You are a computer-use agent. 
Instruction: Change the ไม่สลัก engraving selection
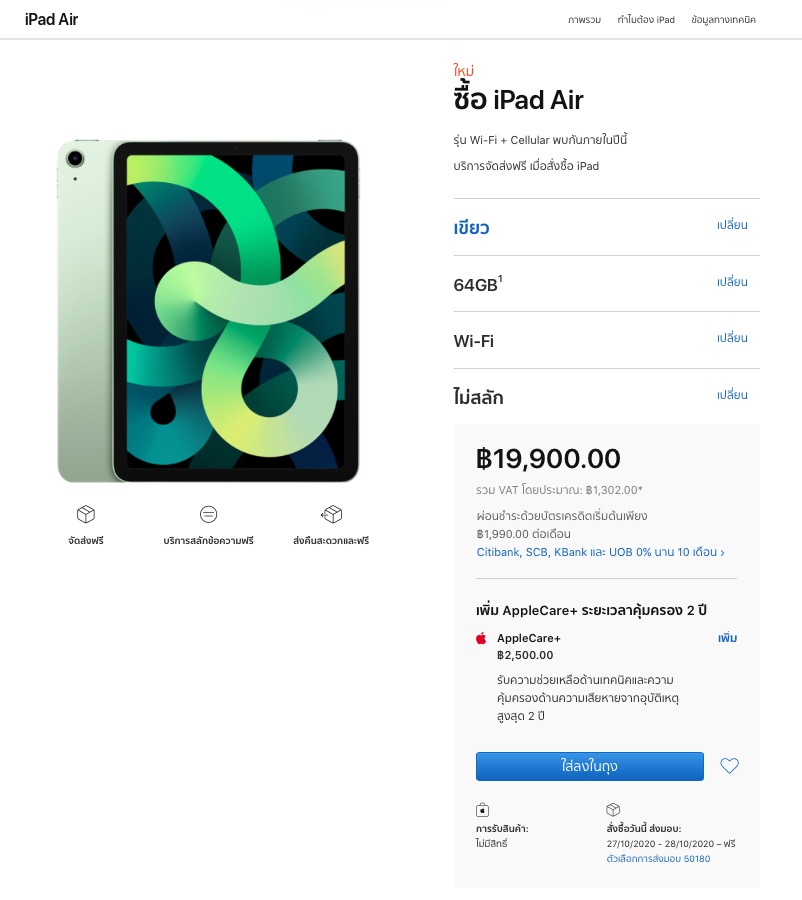(732, 395)
